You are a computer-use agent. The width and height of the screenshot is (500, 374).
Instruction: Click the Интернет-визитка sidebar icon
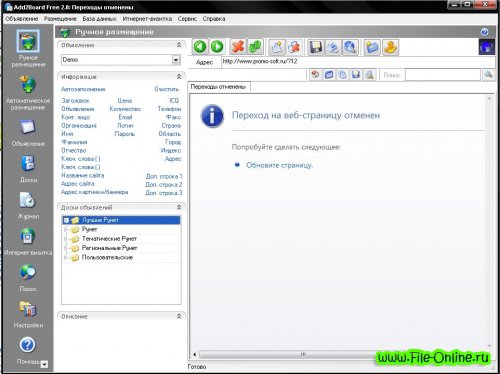[x=28, y=242]
